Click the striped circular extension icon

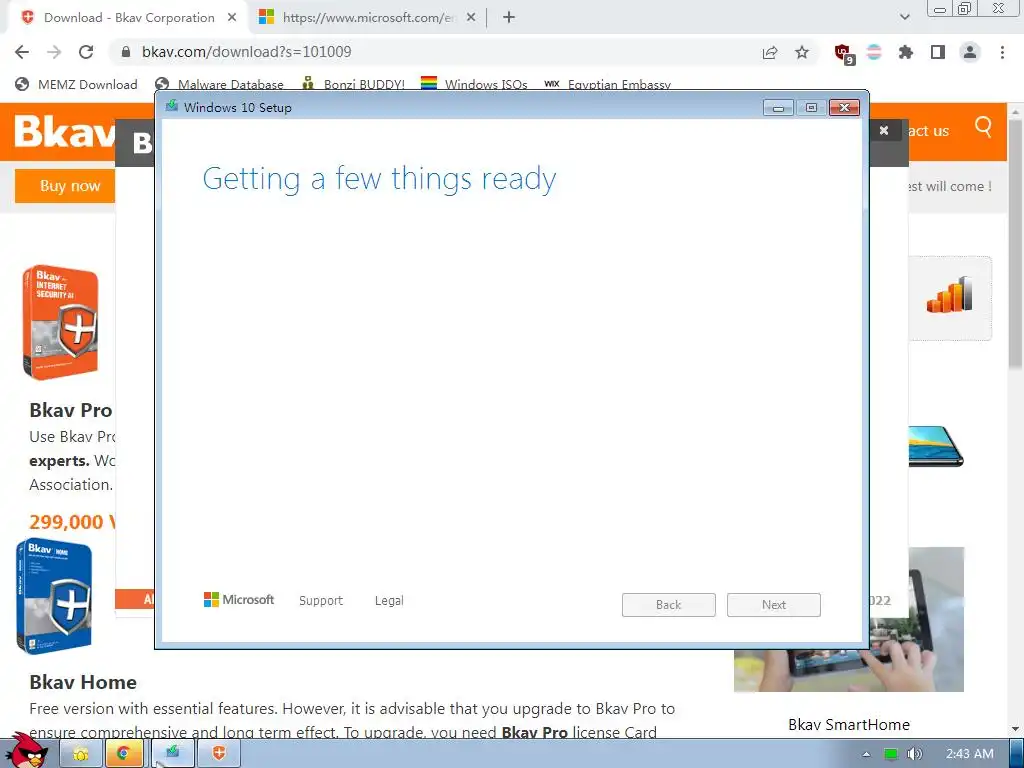(874, 52)
